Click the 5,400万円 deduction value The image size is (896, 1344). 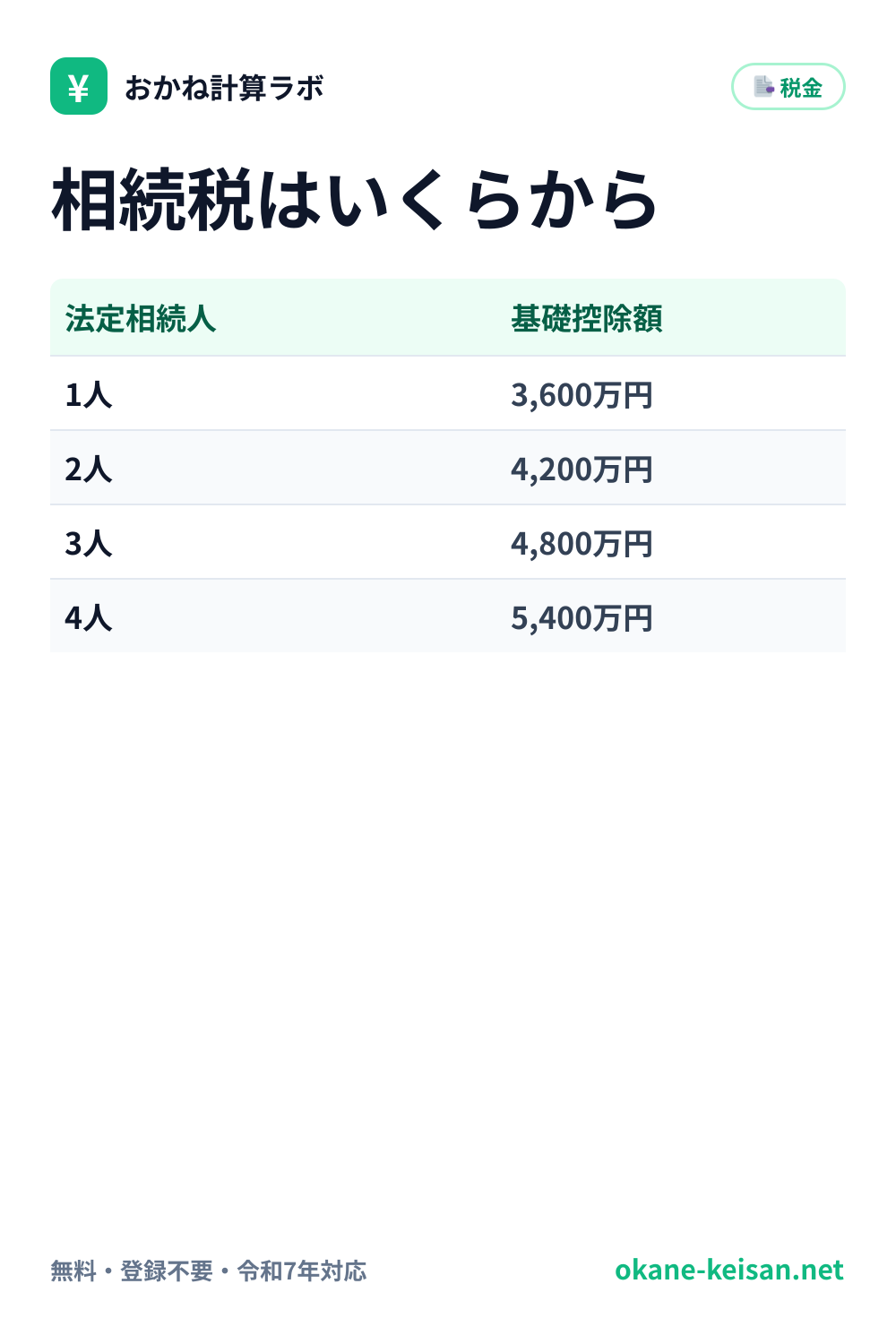(x=582, y=617)
